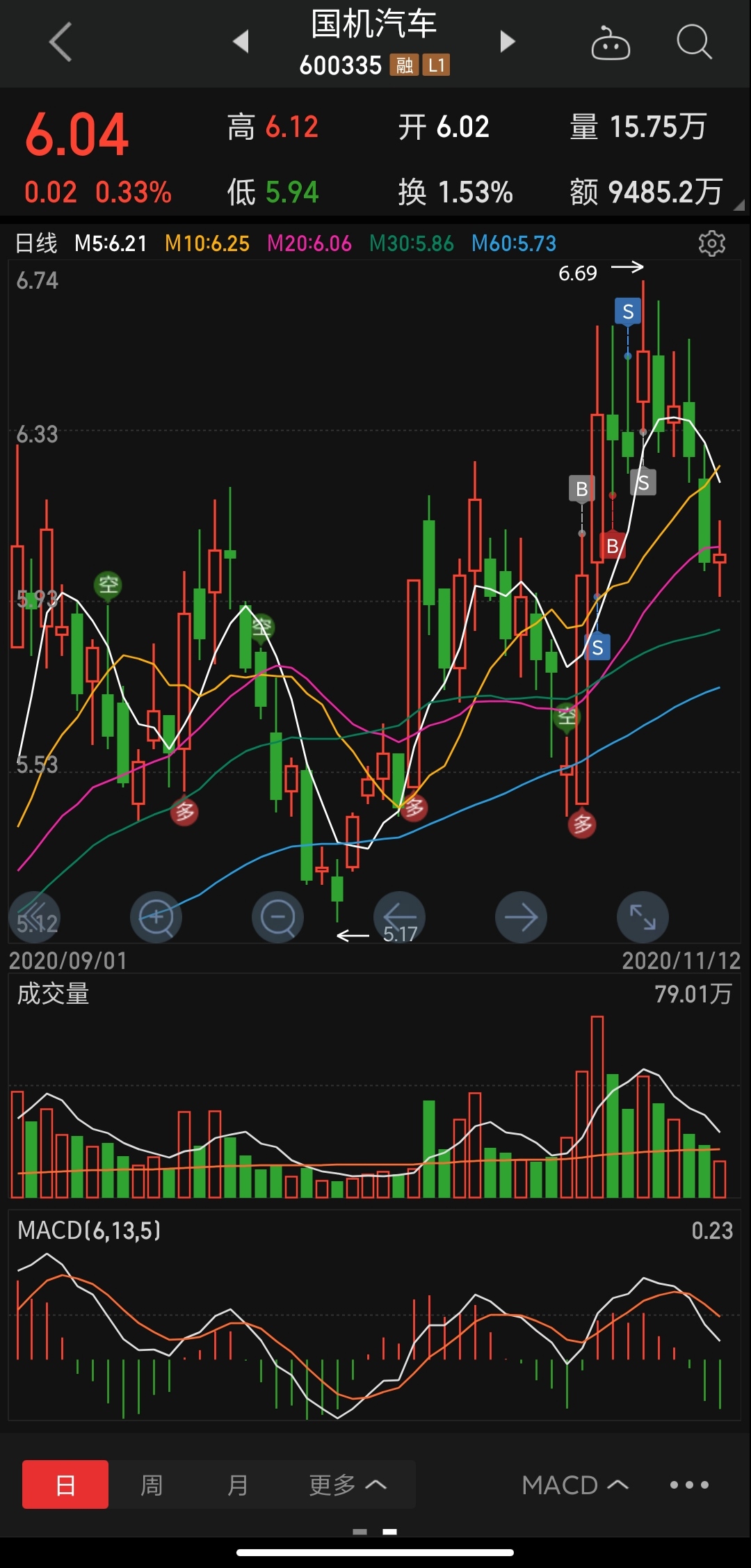Tap the blue S marker at the chart peak
Viewport: 751px width, 1568px height.
tap(628, 312)
